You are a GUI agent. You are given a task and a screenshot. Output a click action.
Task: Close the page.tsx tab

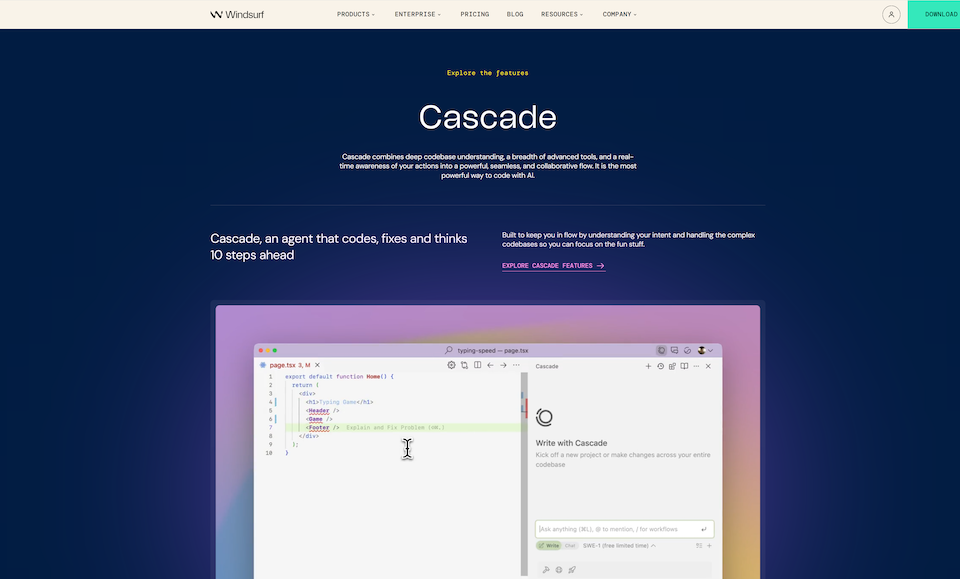(x=317, y=365)
